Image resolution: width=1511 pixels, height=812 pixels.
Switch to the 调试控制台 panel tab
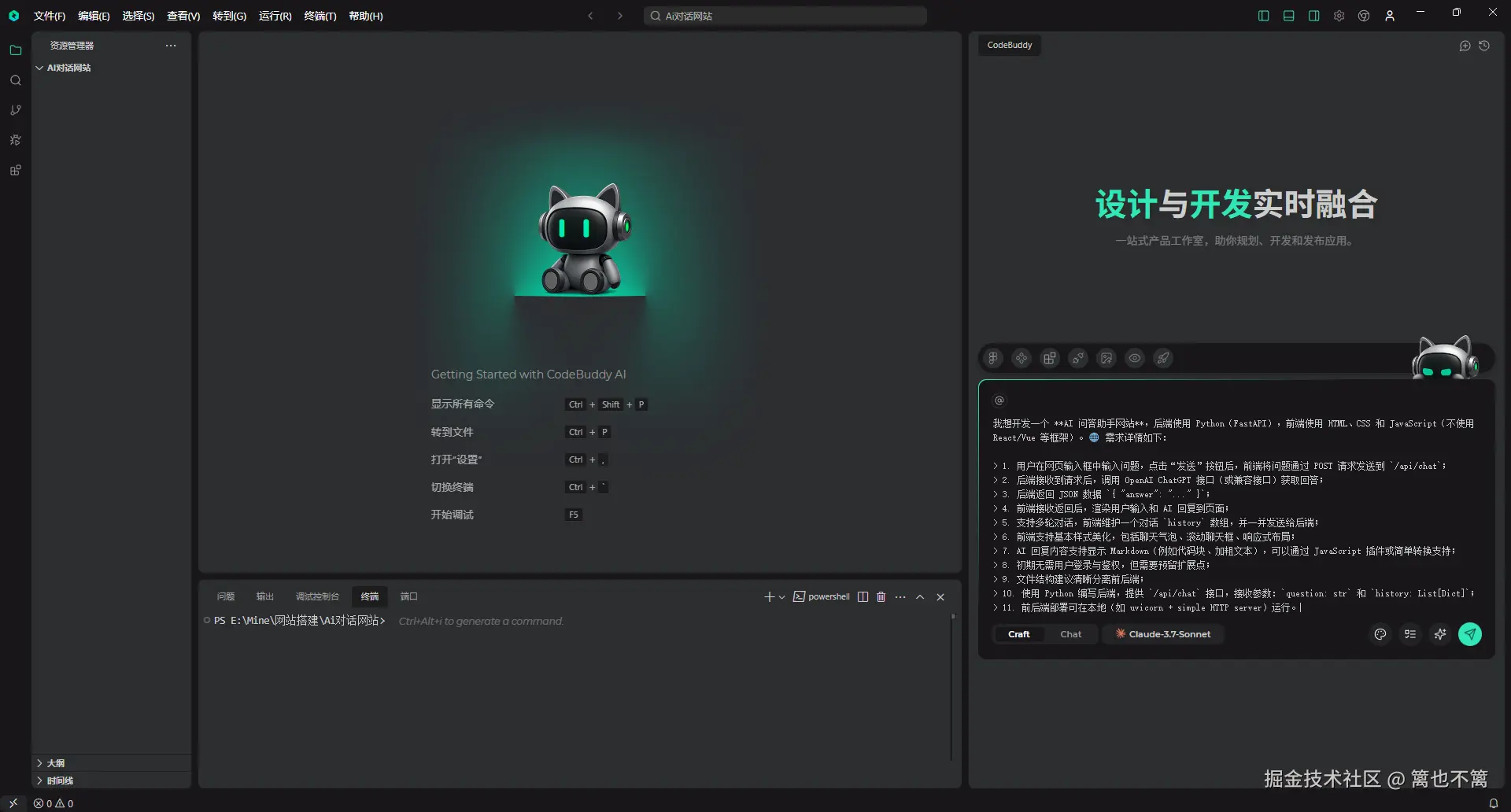pyautogui.click(x=317, y=596)
